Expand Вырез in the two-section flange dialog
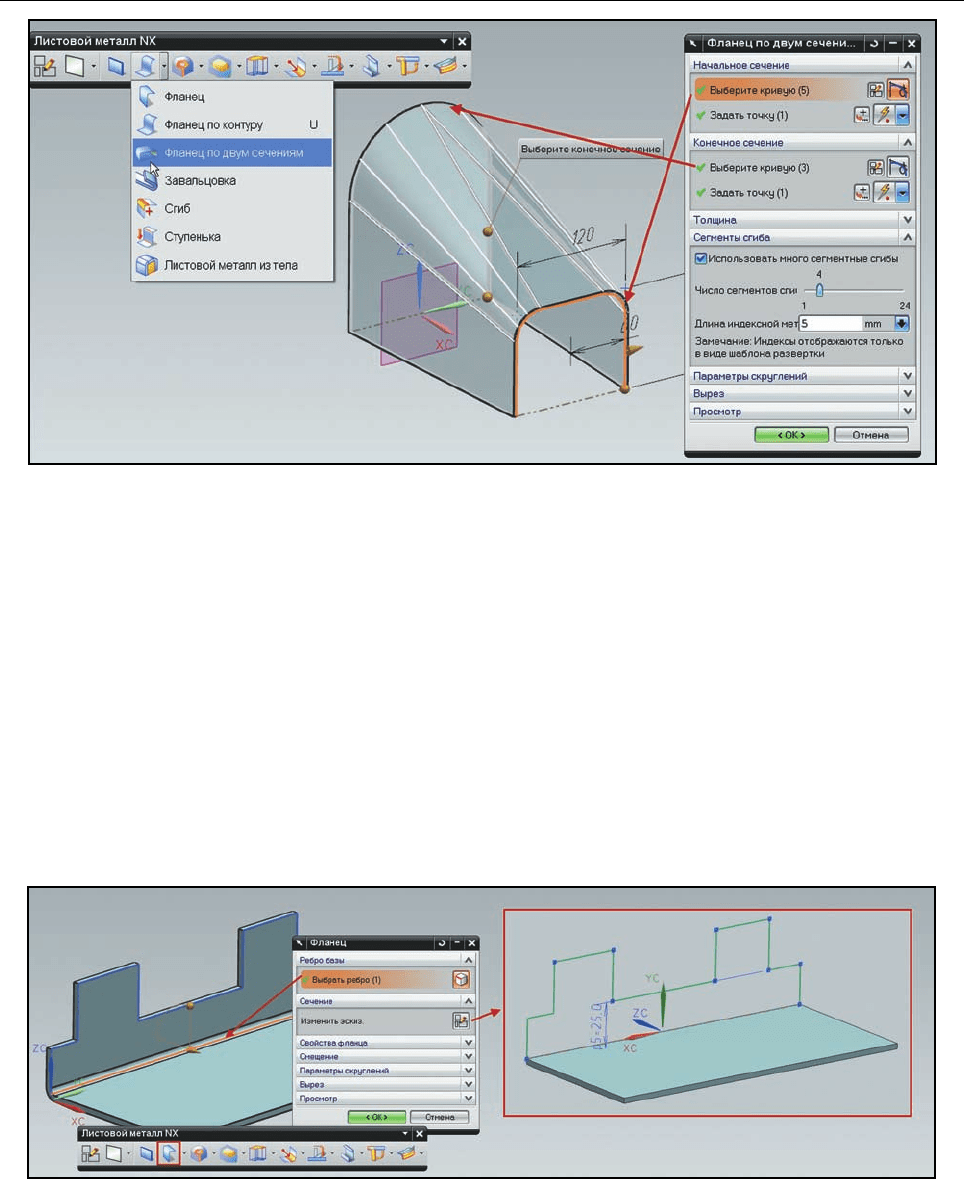Viewport: 964px width, 1179px height. pyautogui.click(x=908, y=393)
